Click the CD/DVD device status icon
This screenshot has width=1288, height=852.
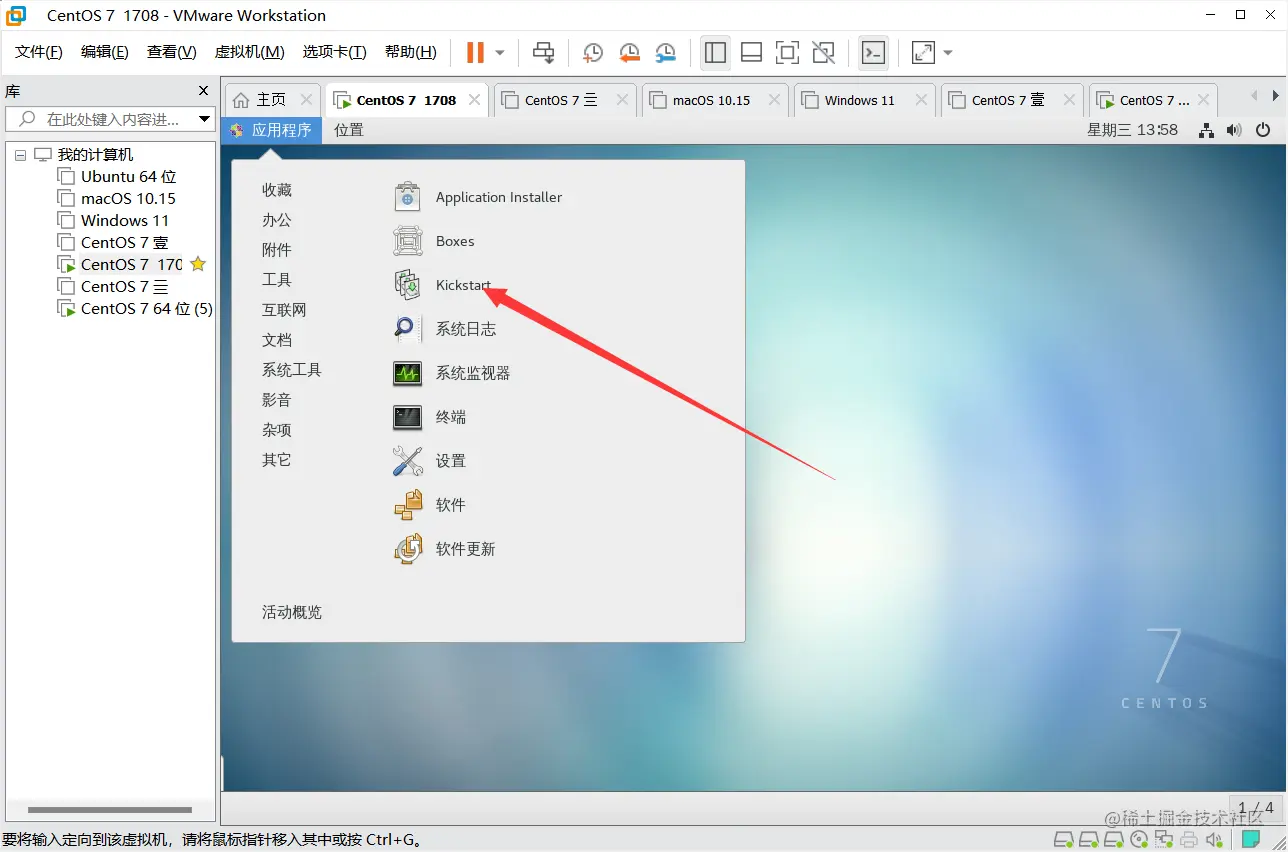[x=1139, y=840]
